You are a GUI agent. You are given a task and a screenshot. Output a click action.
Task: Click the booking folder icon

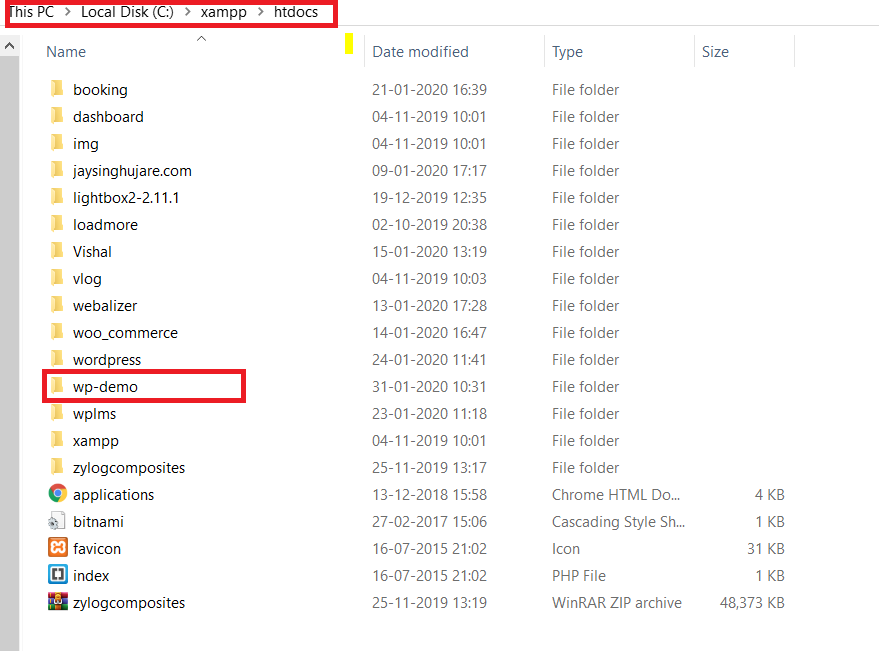click(57, 89)
